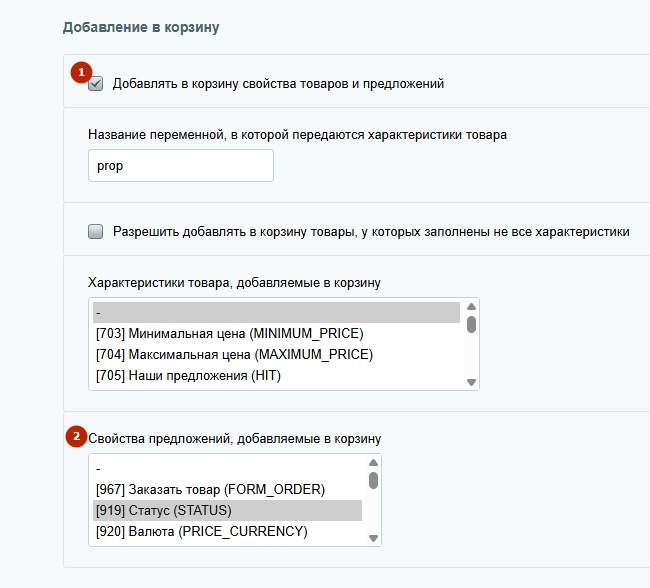Pick '[920] Валюта (PRICE_CURRENCY)' offer property
Image resolution: width=650 pixels, height=588 pixels.
point(200,531)
